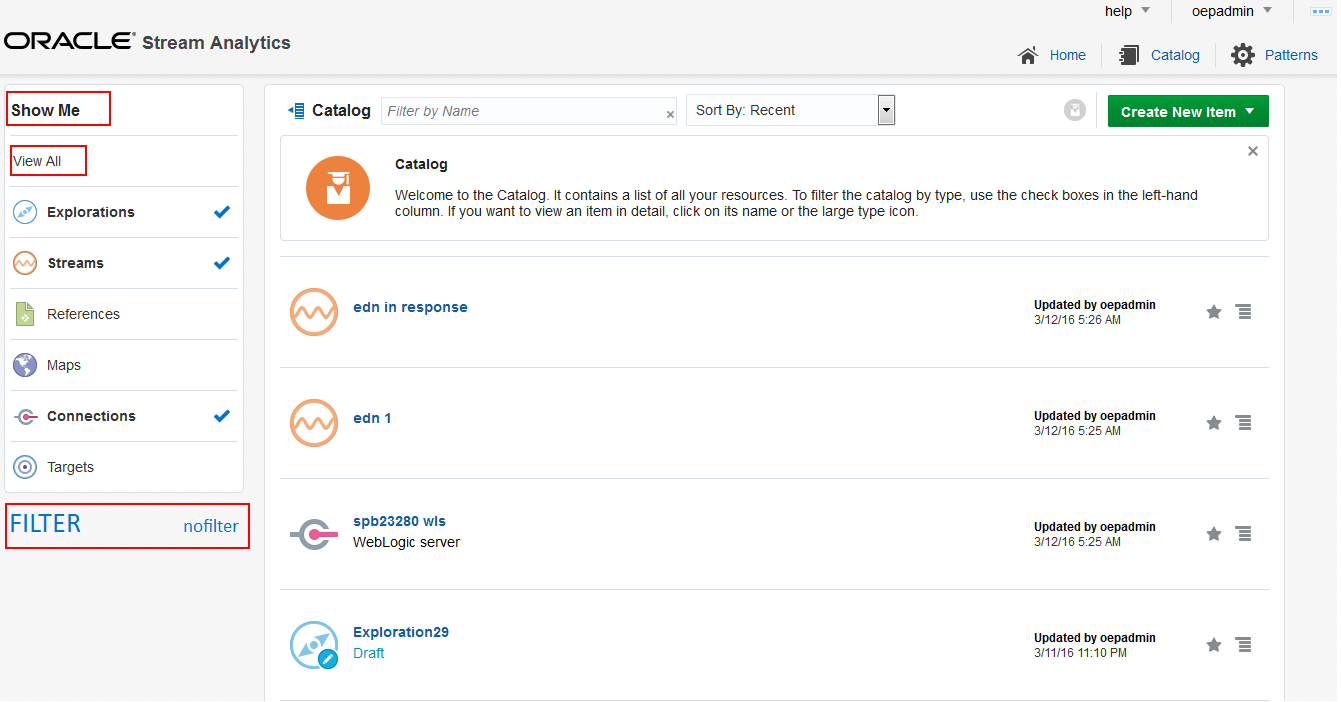
Task: Click the Catalog notebook icon in header
Action: [x=1130, y=55]
